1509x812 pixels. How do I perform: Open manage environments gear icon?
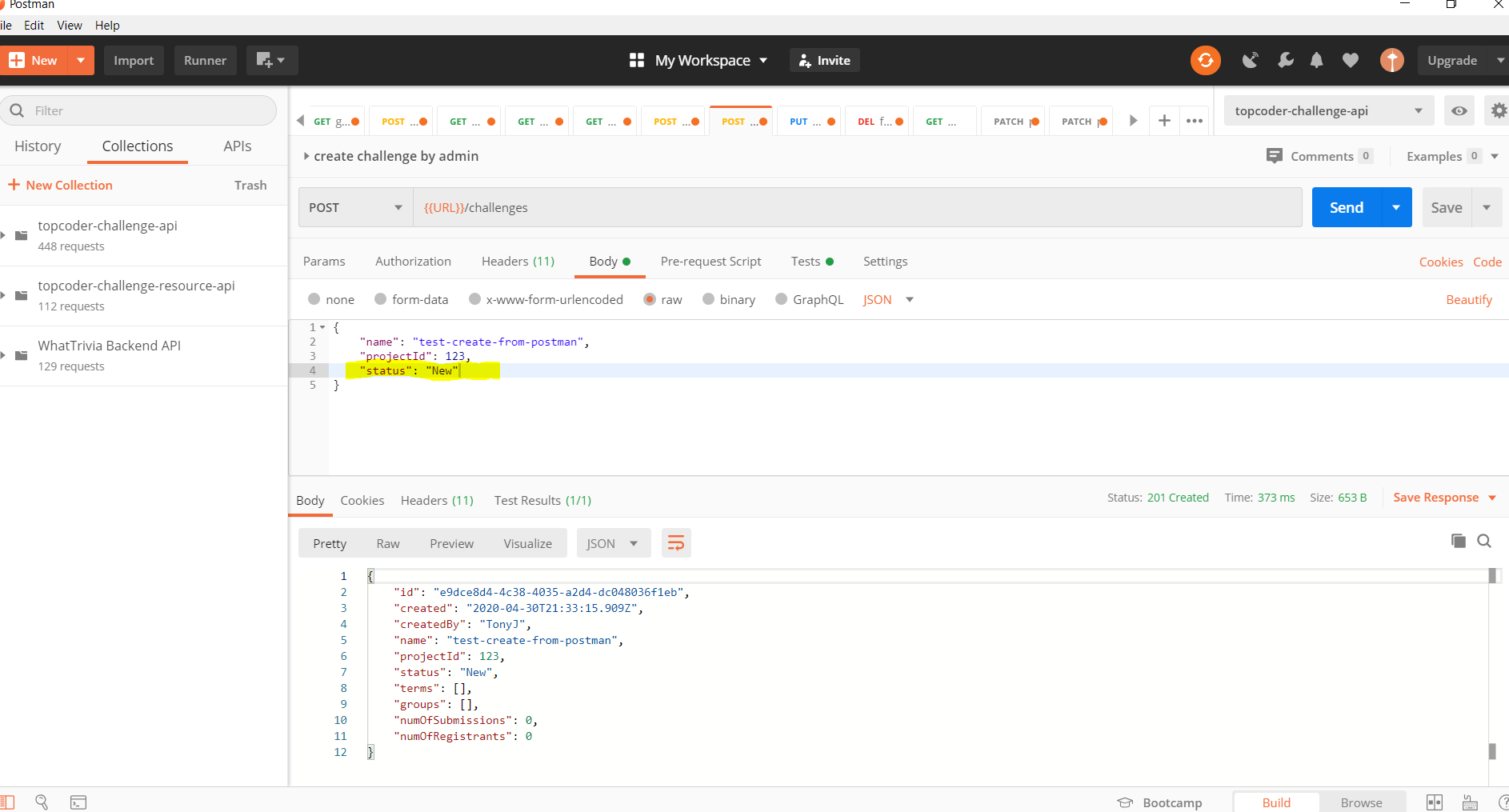click(1498, 110)
